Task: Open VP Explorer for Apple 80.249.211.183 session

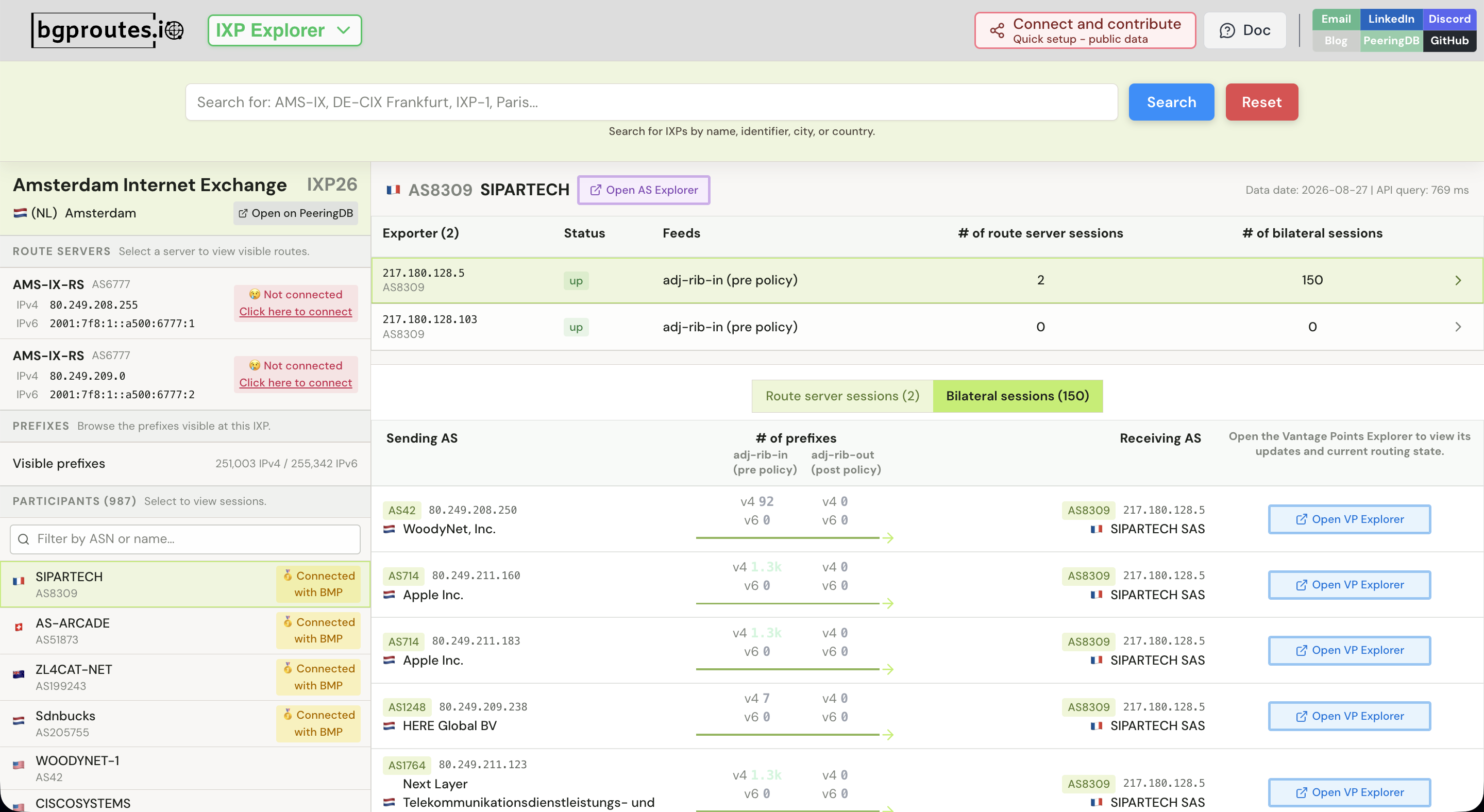Action: (x=1349, y=651)
